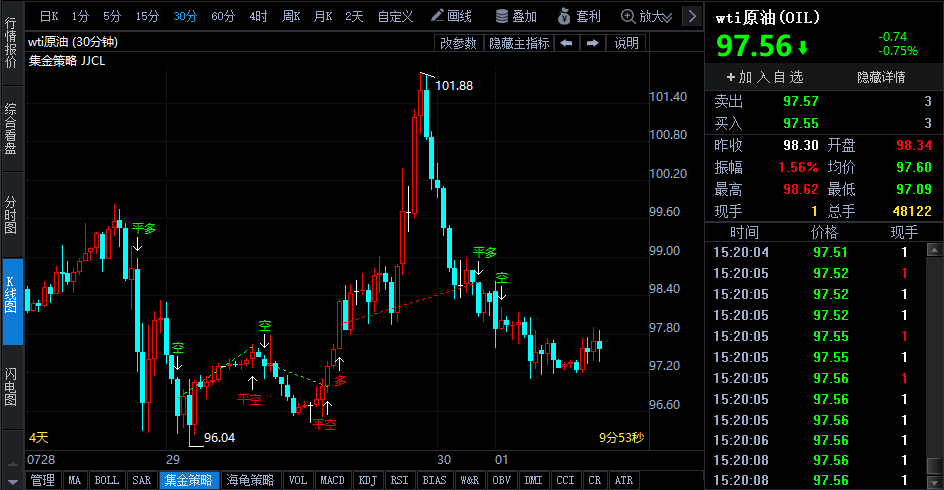The width and height of the screenshot is (944, 490).
Task: Click 隐藏主指标 to hide main indicator
Action: [x=519, y=43]
